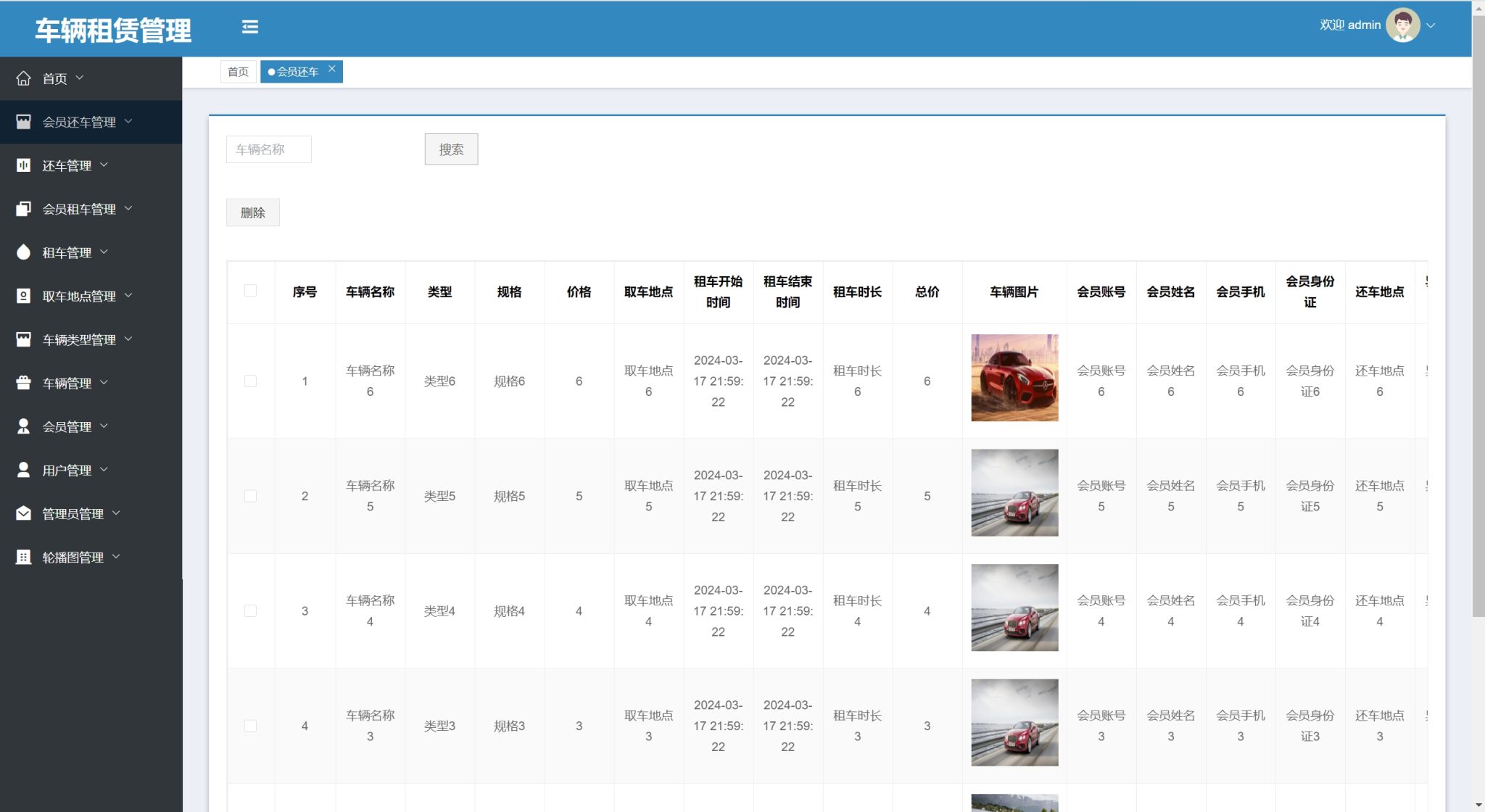Select the 取车地点管理 location icon
The height and width of the screenshot is (812, 1485).
coord(24,296)
